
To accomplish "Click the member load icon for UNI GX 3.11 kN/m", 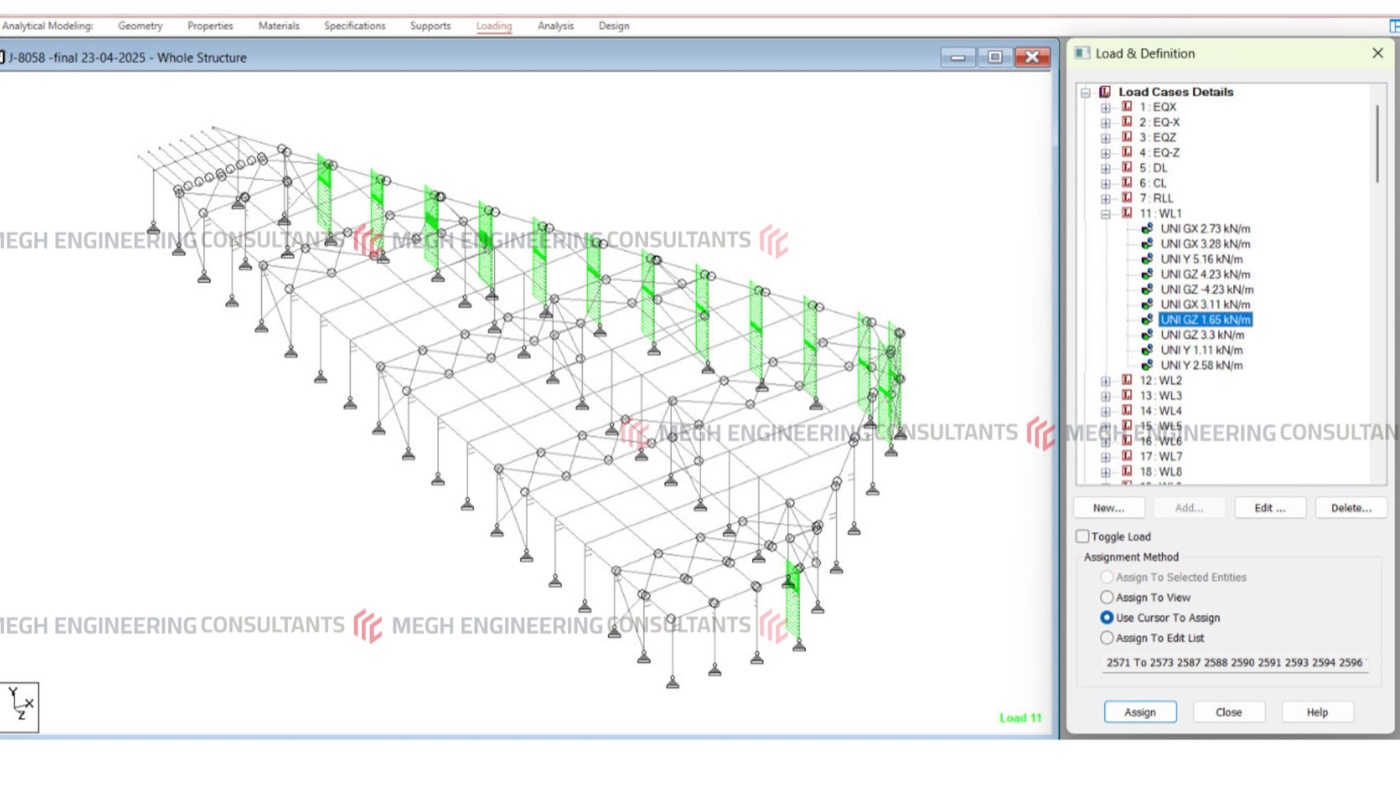I will coord(1147,304).
